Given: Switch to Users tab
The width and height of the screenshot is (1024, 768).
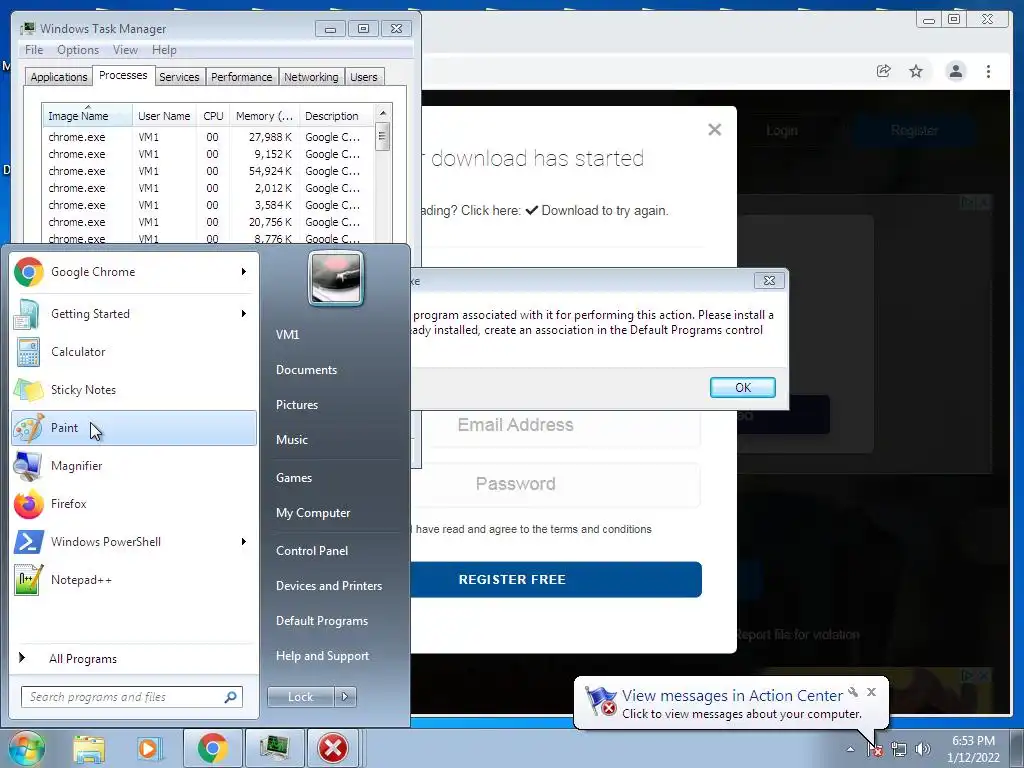Looking at the screenshot, I should (364, 76).
